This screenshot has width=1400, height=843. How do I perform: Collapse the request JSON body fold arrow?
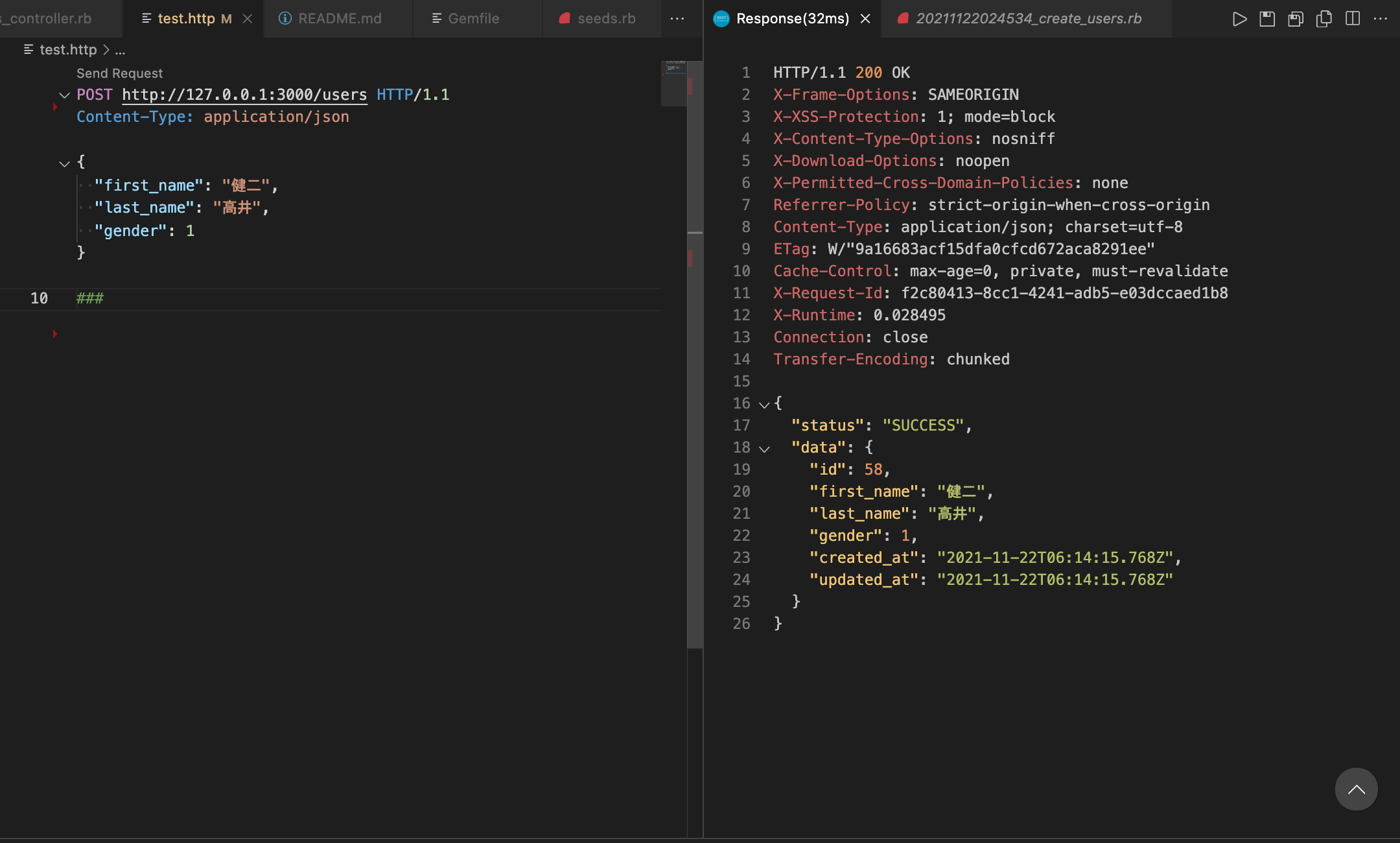[64, 163]
